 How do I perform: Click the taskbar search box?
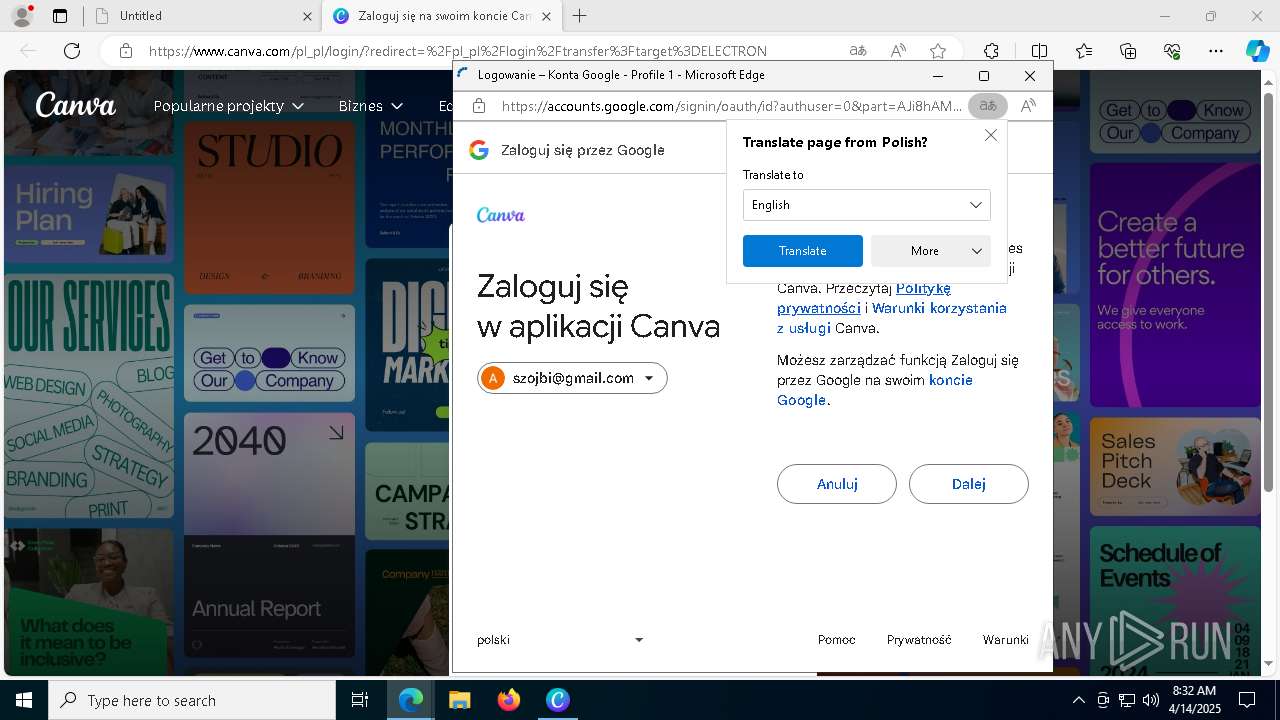192,700
